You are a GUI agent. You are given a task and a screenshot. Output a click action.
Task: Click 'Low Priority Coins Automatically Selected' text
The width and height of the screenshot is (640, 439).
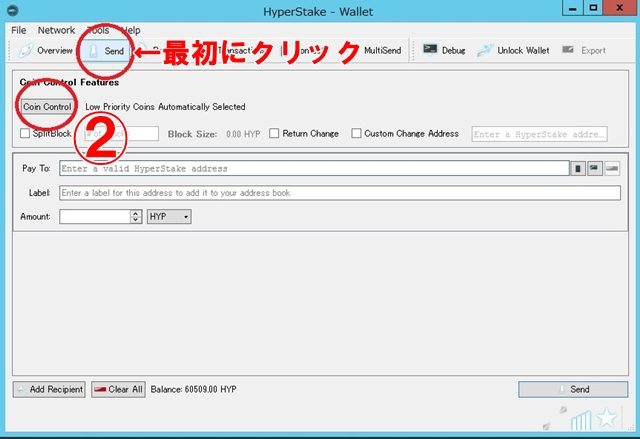tap(165, 107)
